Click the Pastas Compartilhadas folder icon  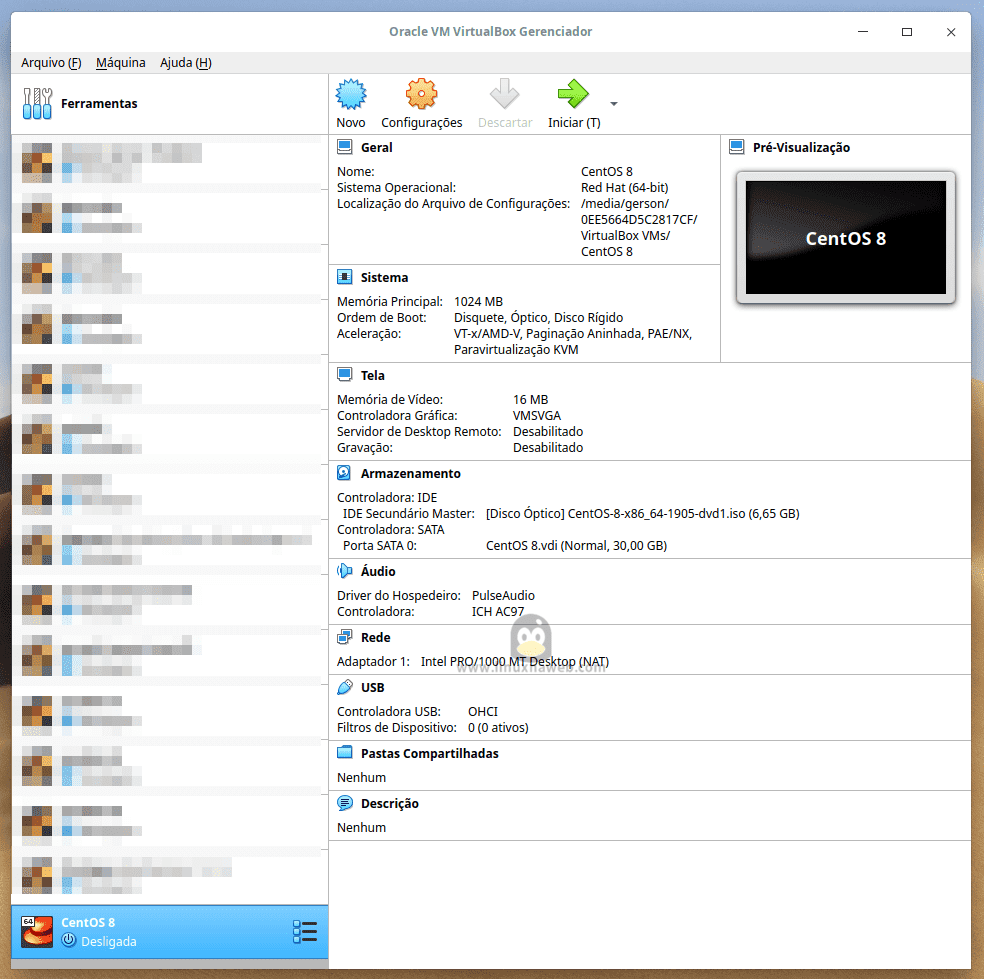[345, 753]
